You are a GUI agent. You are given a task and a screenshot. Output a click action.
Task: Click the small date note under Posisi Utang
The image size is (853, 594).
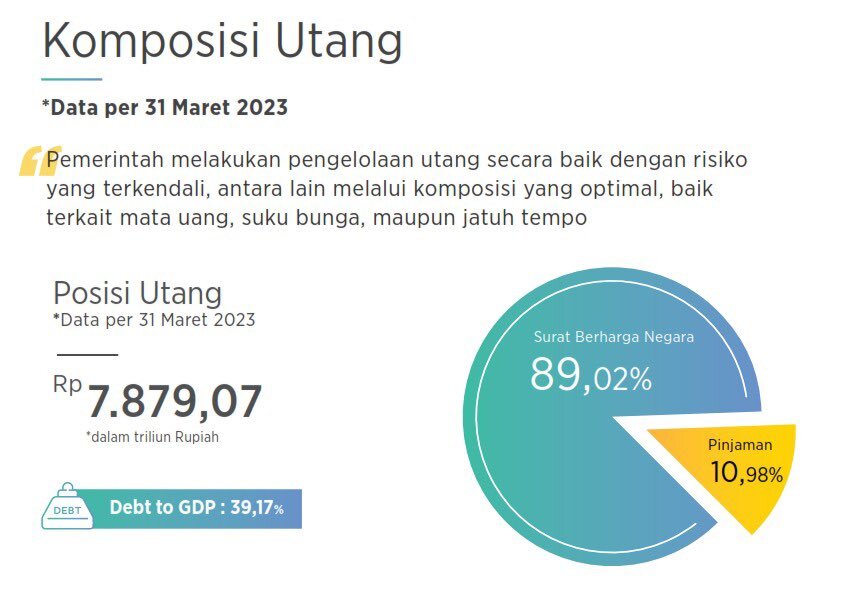click(154, 320)
